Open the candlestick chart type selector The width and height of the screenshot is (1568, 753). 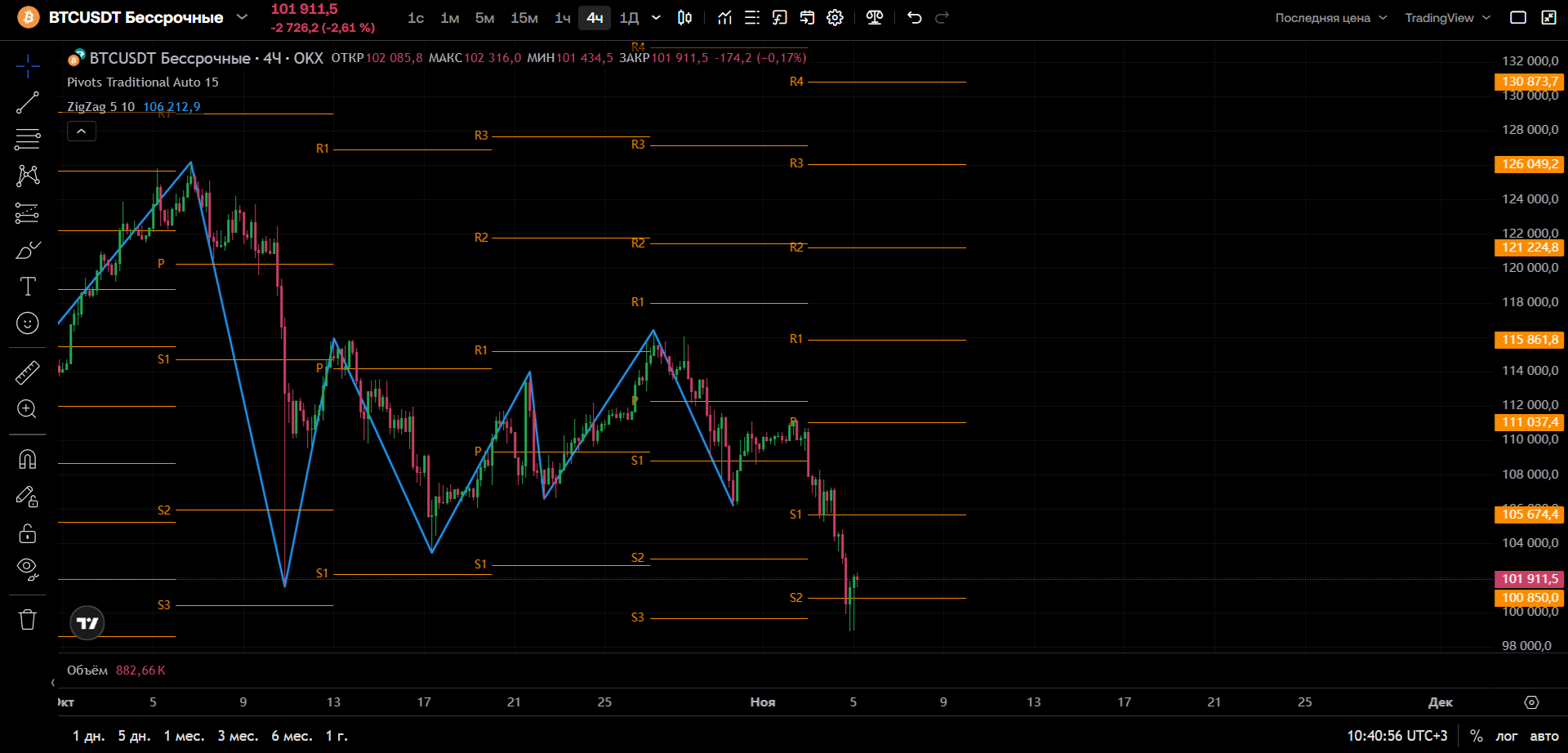[685, 18]
